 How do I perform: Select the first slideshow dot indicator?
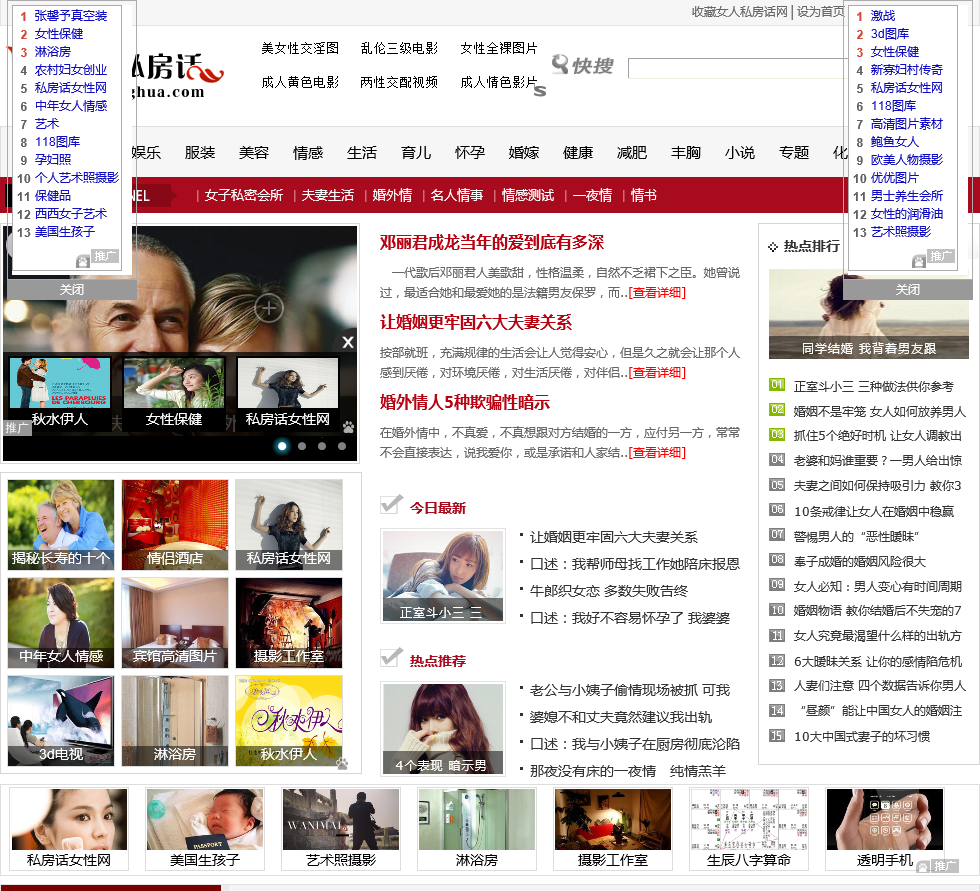coord(282,446)
